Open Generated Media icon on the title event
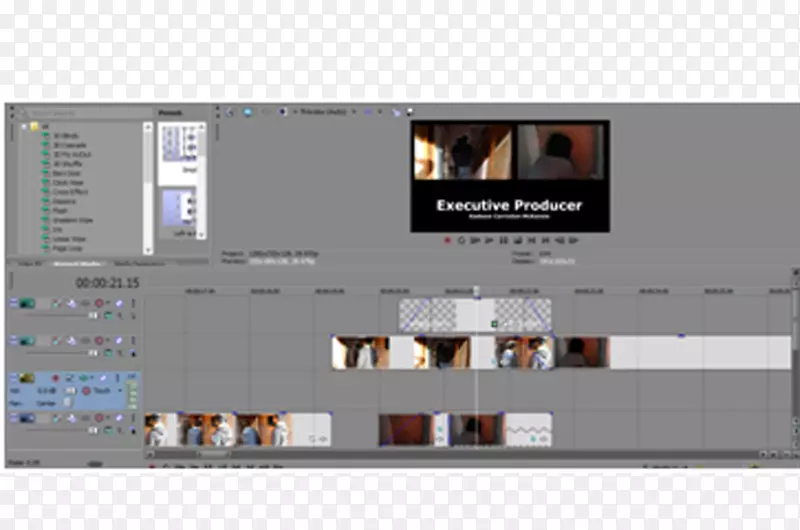800x530 pixels. tap(494, 324)
